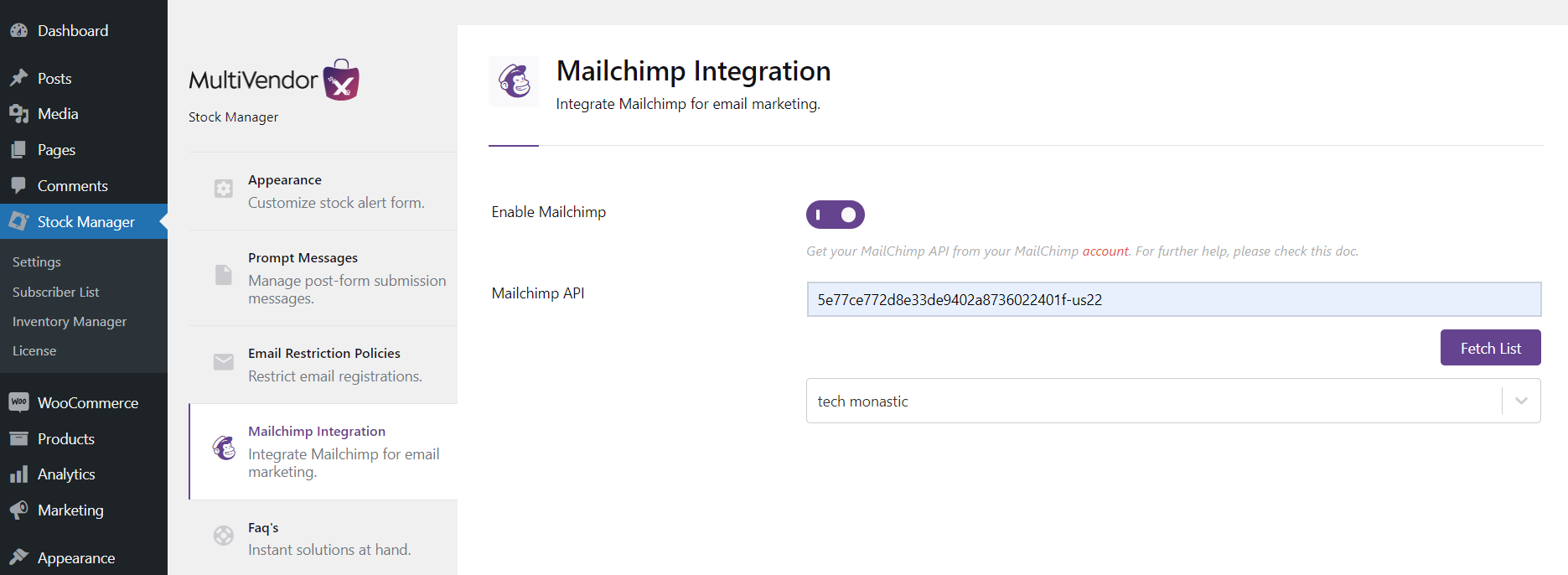The image size is (1568, 575).
Task: Open the Subscriber List submenu
Action: pos(56,292)
